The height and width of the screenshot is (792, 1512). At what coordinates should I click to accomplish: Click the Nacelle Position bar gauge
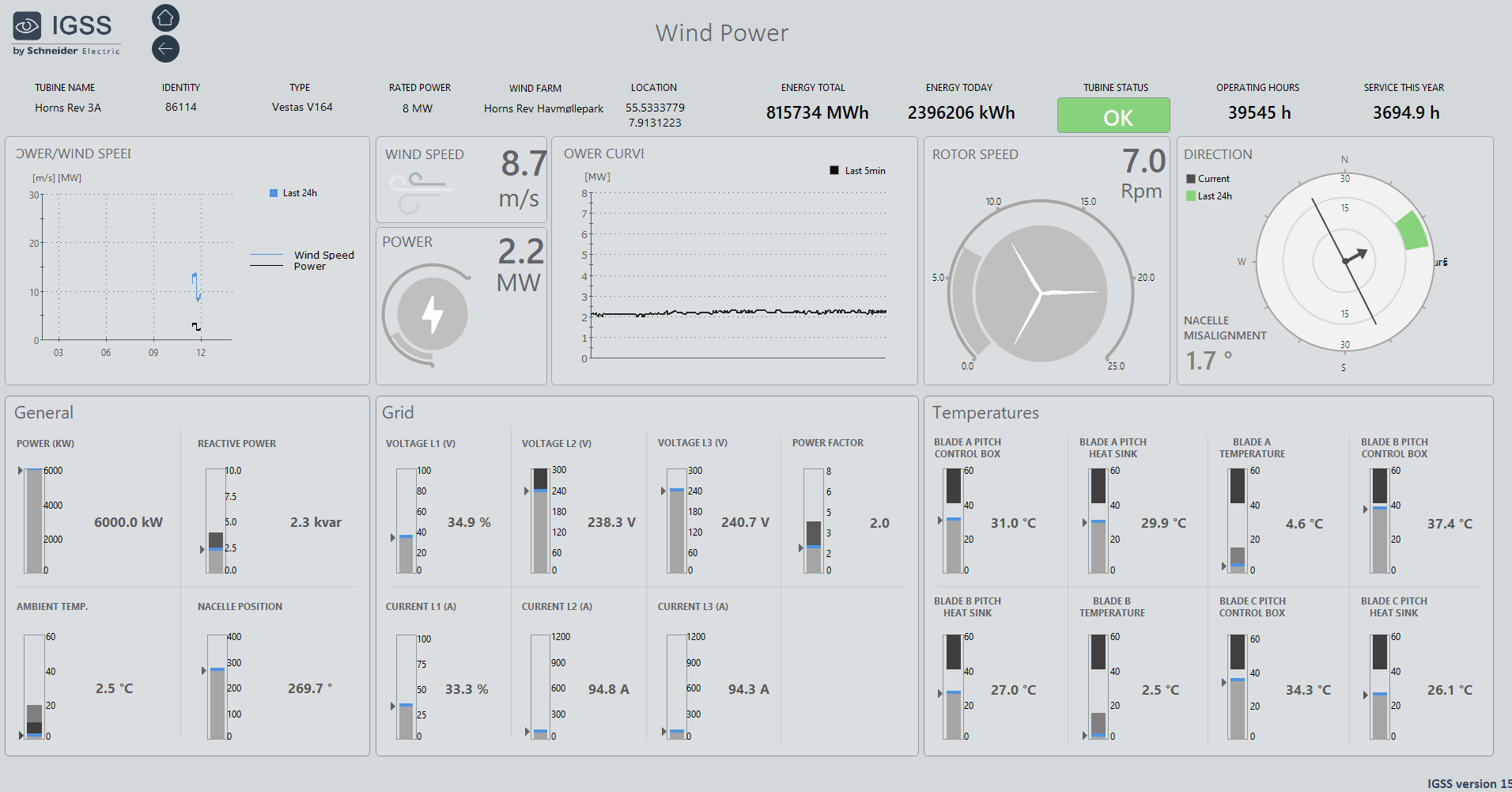coord(217,687)
